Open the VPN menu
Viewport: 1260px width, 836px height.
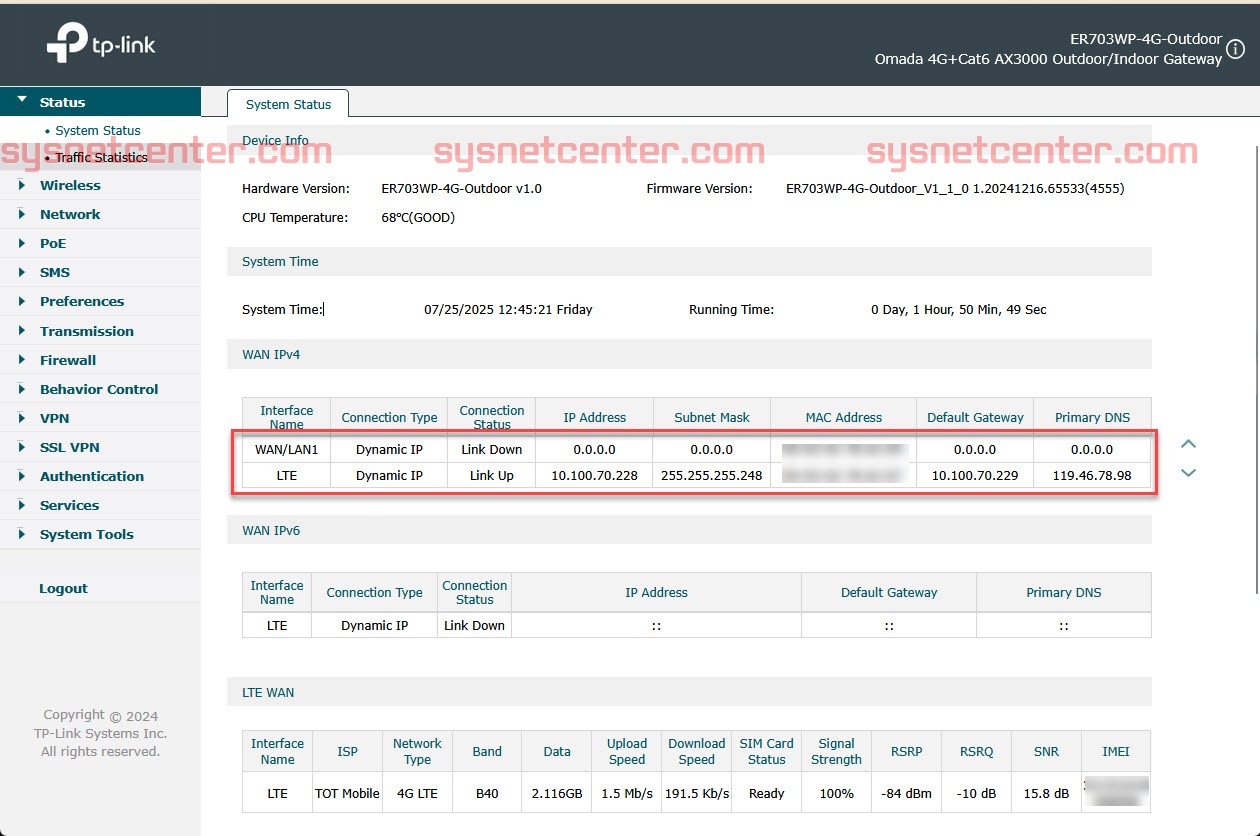100,418
